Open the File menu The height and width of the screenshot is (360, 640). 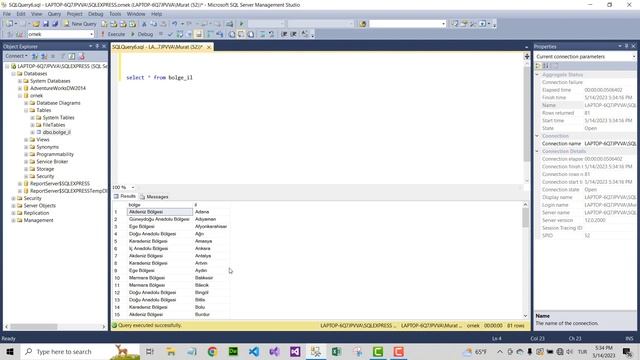point(7,14)
